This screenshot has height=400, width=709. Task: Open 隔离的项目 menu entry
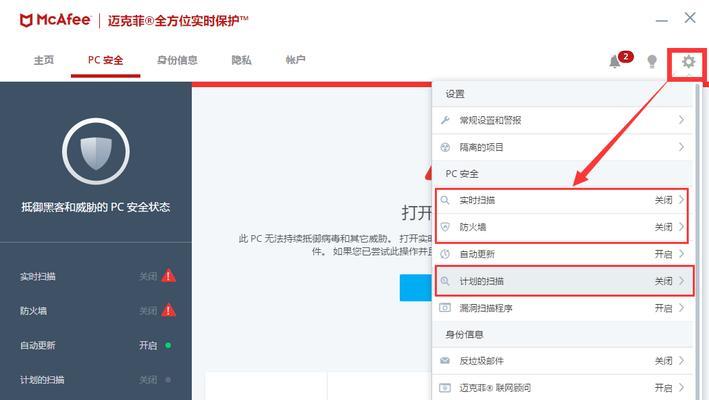562,147
